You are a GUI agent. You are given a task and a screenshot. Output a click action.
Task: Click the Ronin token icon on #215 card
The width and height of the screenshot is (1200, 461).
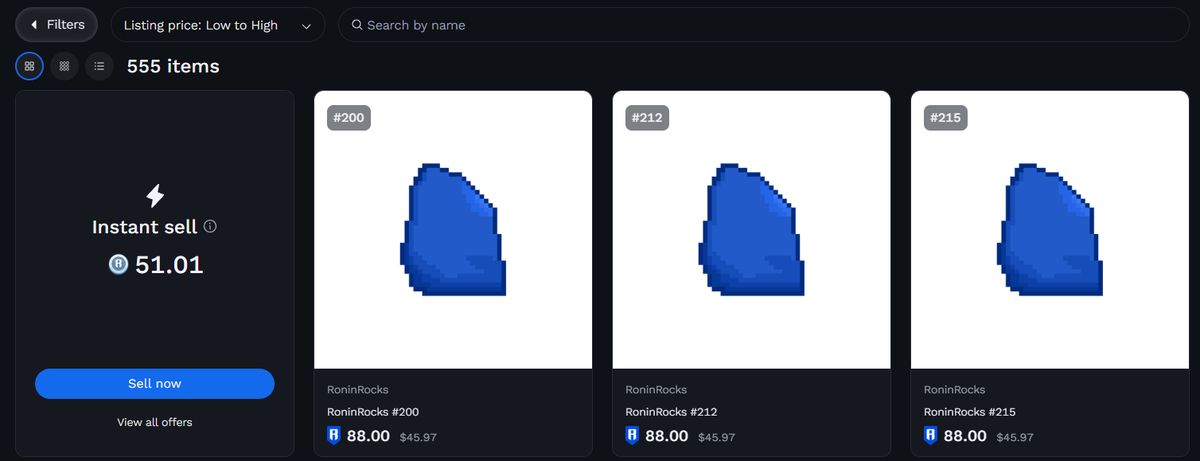point(931,436)
